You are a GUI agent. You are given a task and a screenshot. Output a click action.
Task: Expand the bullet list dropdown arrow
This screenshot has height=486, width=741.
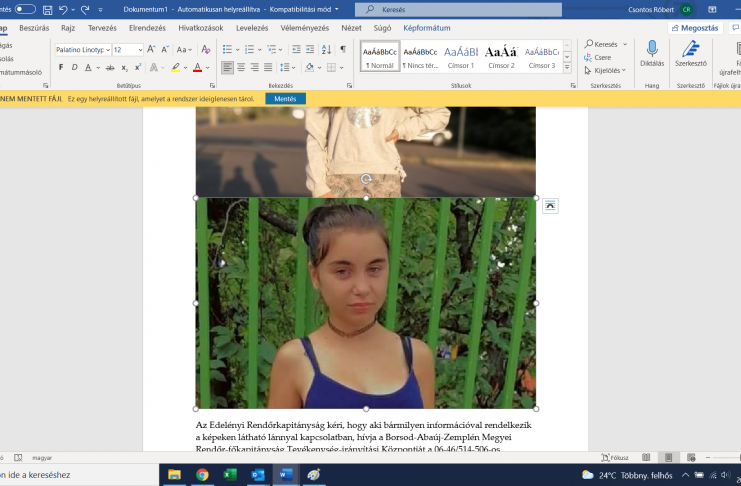pos(237,50)
